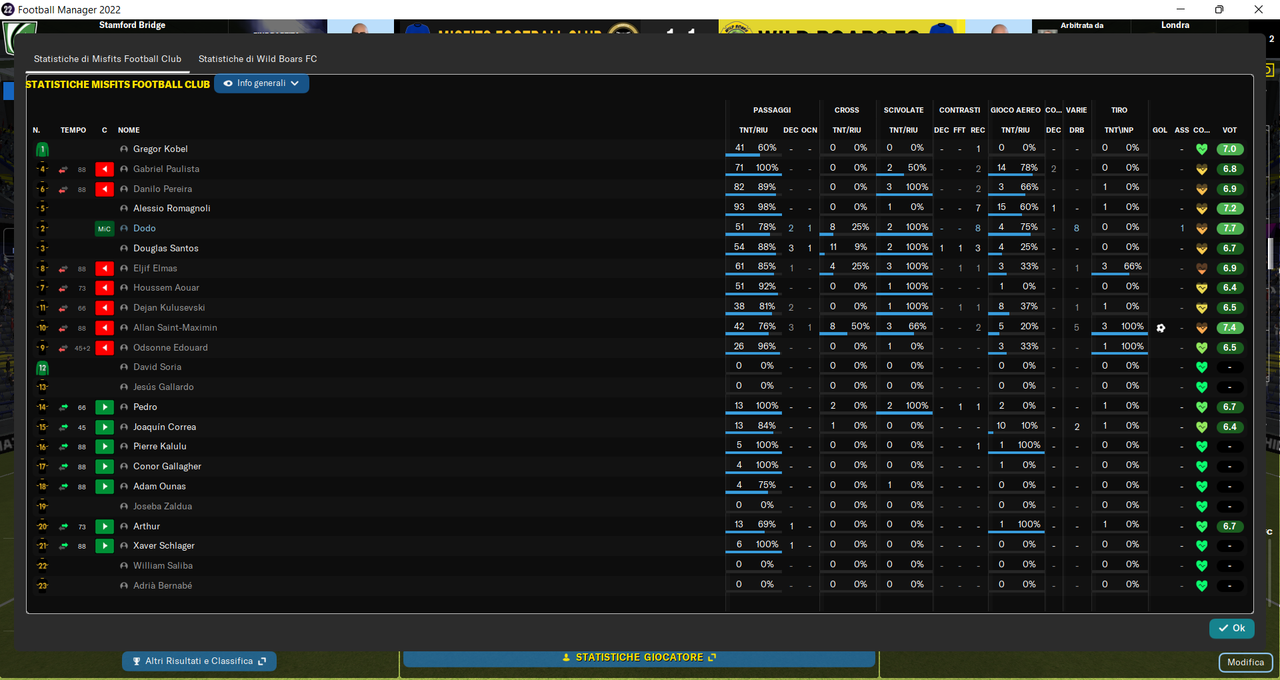Sort by the TEMPO column header
The width and height of the screenshot is (1280, 680).
[x=73, y=130]
